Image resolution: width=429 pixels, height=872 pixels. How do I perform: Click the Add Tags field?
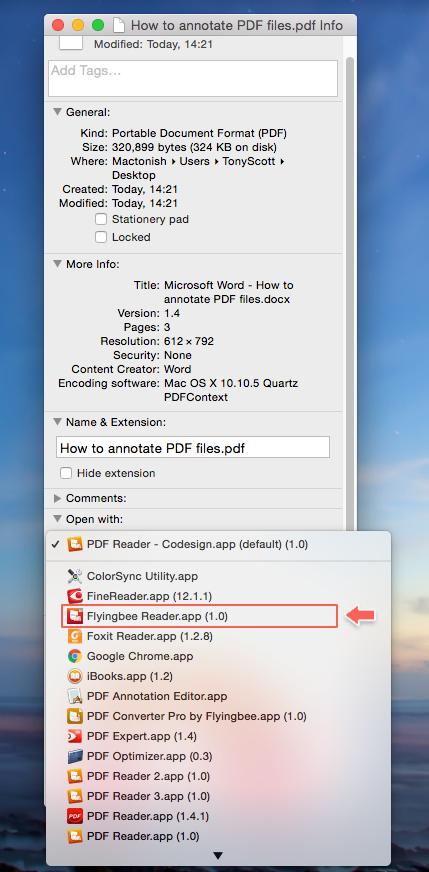coord(193,78)
